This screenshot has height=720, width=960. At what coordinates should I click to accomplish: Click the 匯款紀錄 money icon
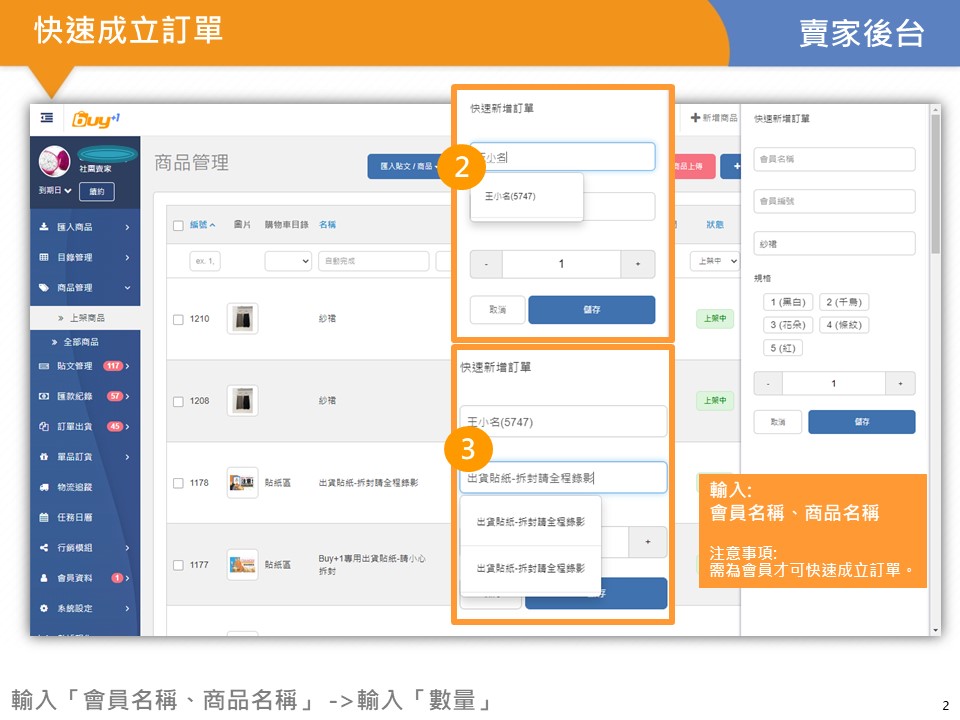(x=44, y=396)
